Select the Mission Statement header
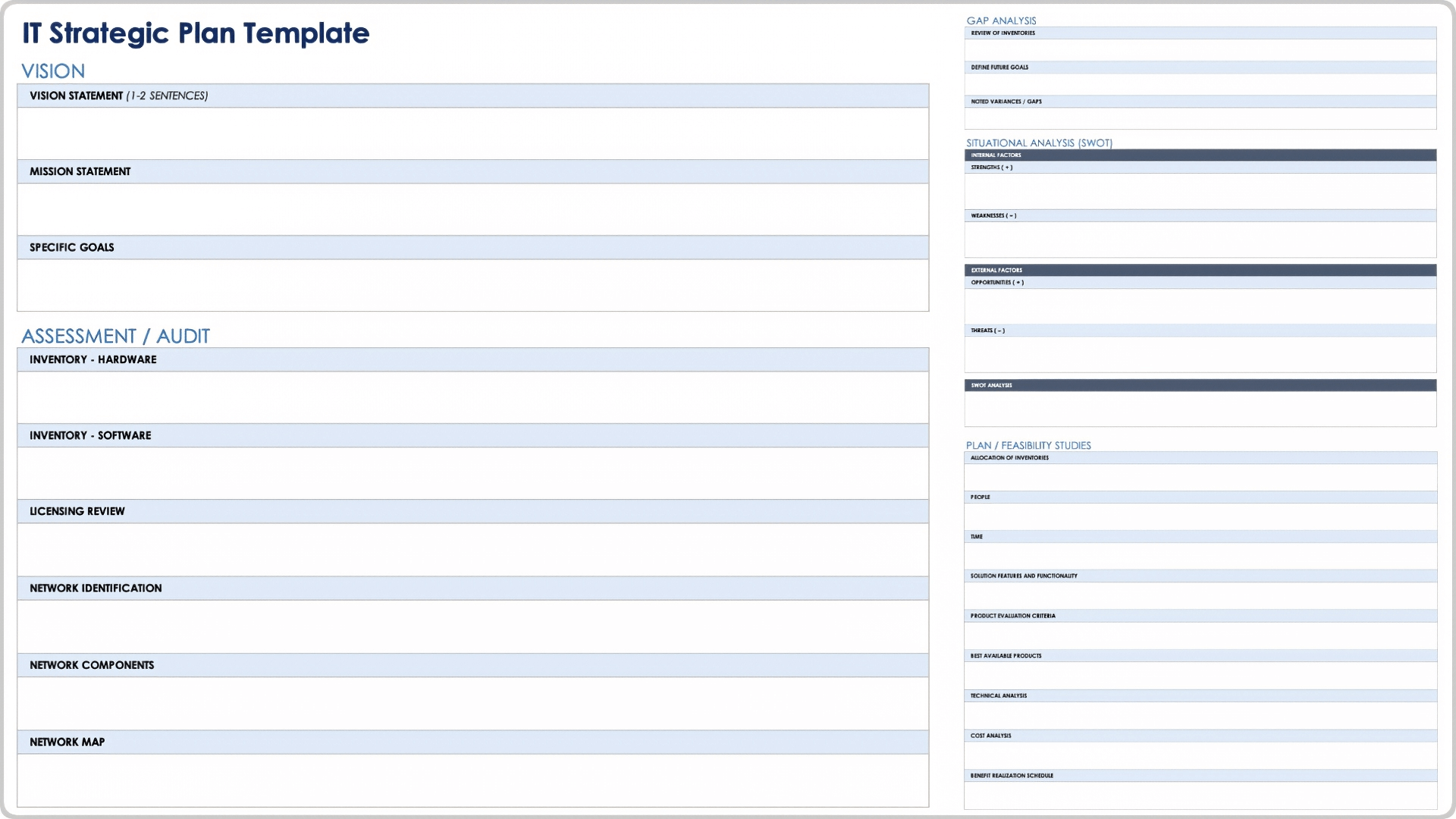Viewport: 1456px width, 819px height. click(472, 171)
